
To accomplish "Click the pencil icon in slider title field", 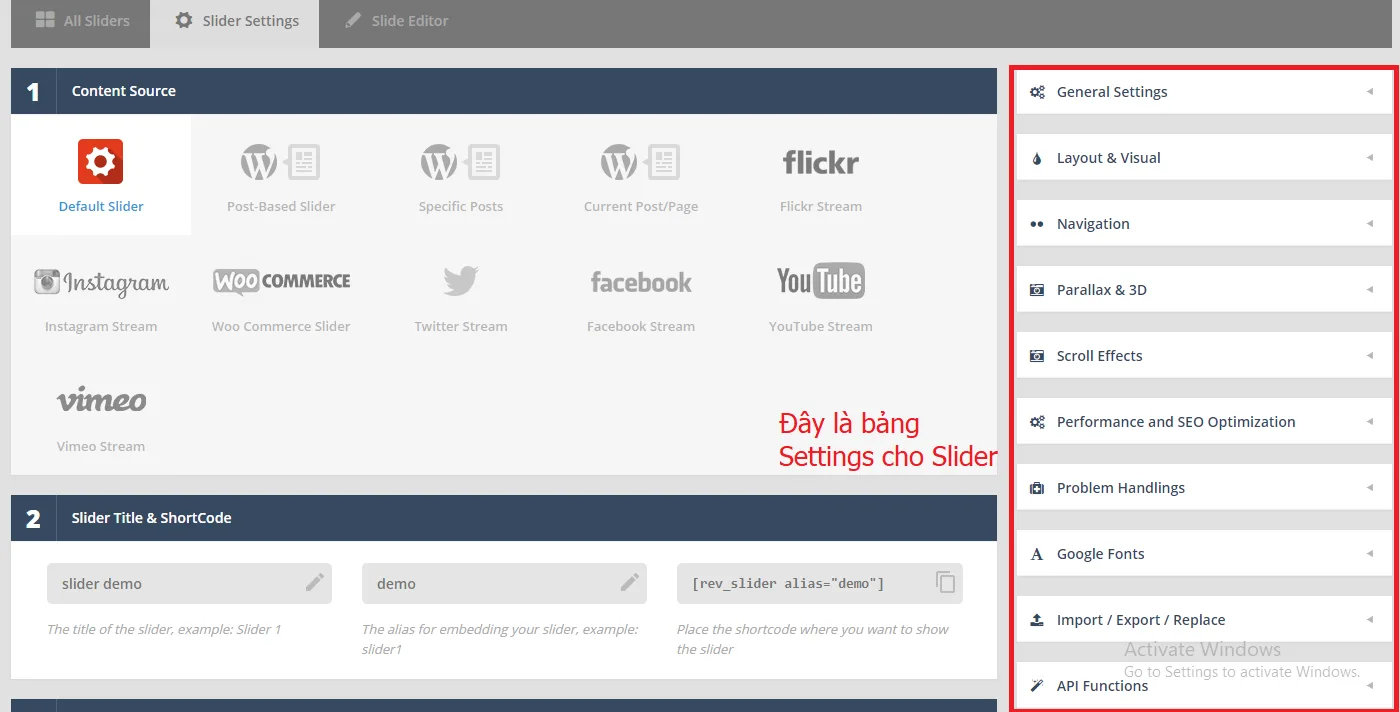I will 315,583.
